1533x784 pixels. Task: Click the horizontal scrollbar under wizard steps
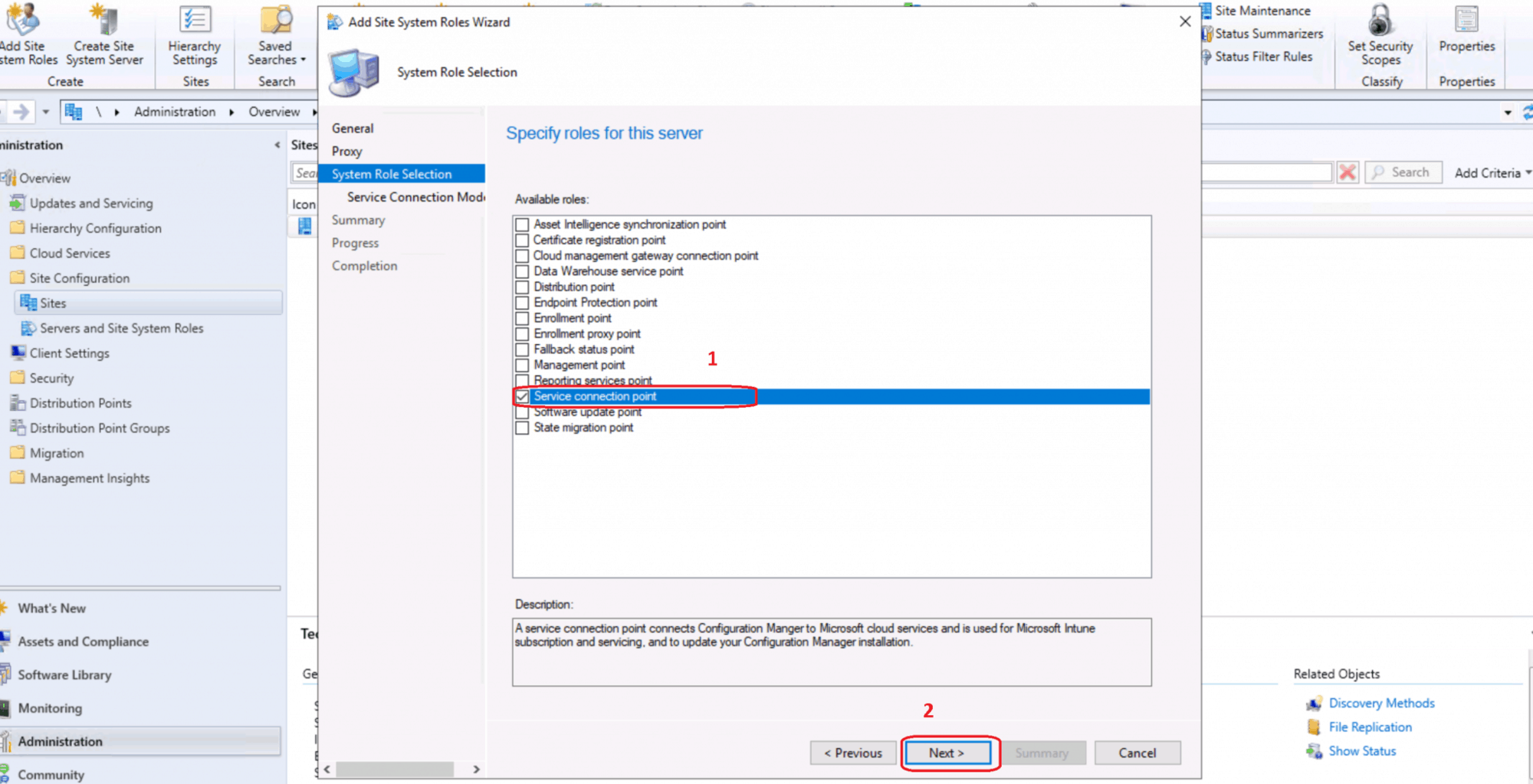coord(394,769)
